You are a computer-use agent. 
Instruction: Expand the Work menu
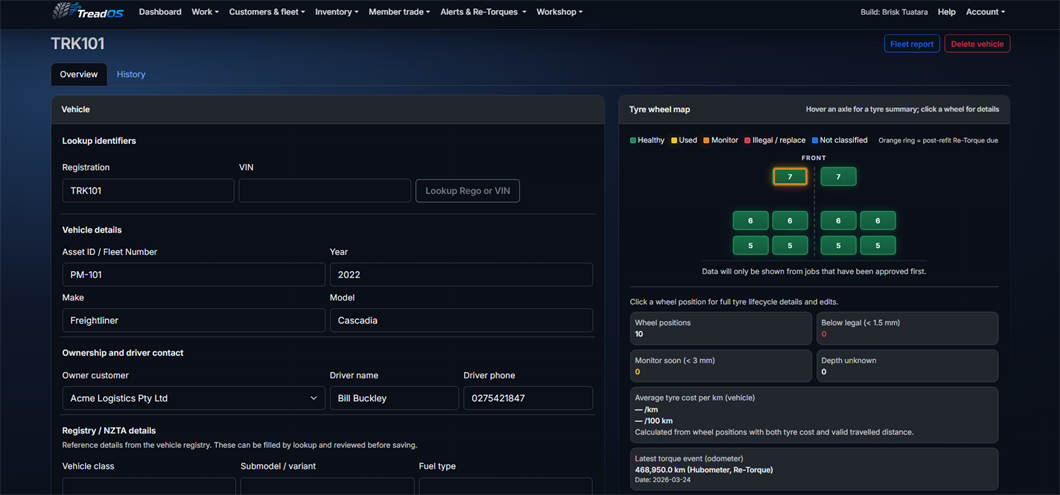tap(205, 12)
